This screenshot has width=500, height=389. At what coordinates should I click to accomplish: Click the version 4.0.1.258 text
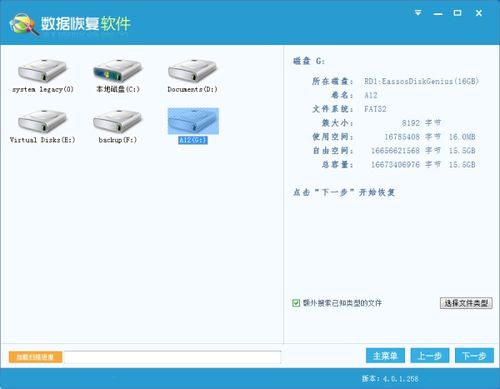pyautogui.click(x=390, y=379)
